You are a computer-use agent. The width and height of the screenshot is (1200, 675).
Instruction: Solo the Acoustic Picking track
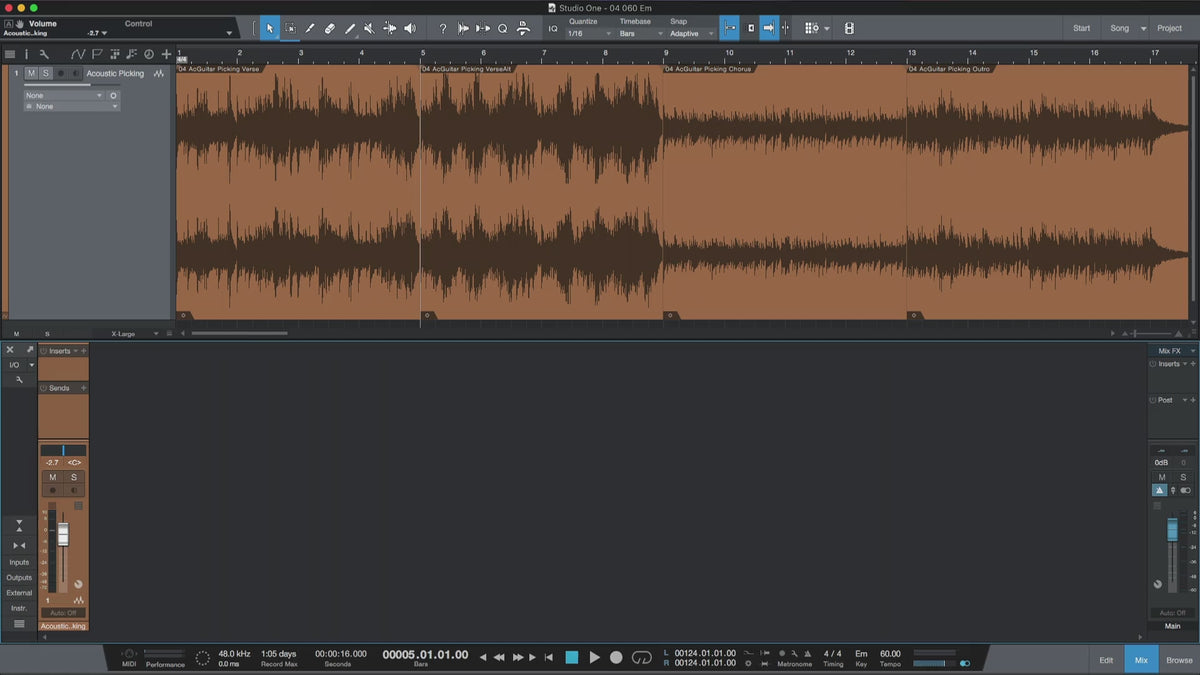pos(45,73)
